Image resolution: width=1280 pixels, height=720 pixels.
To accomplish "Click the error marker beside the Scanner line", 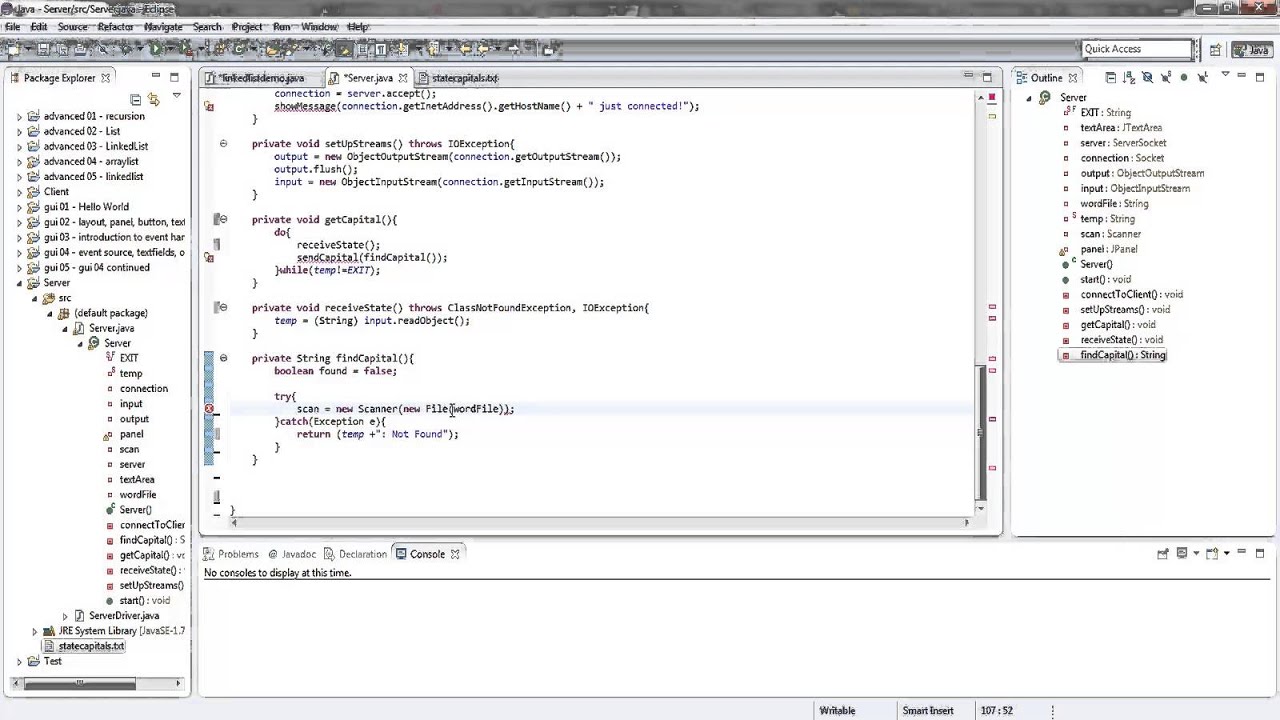I will [x=209, y=409].
